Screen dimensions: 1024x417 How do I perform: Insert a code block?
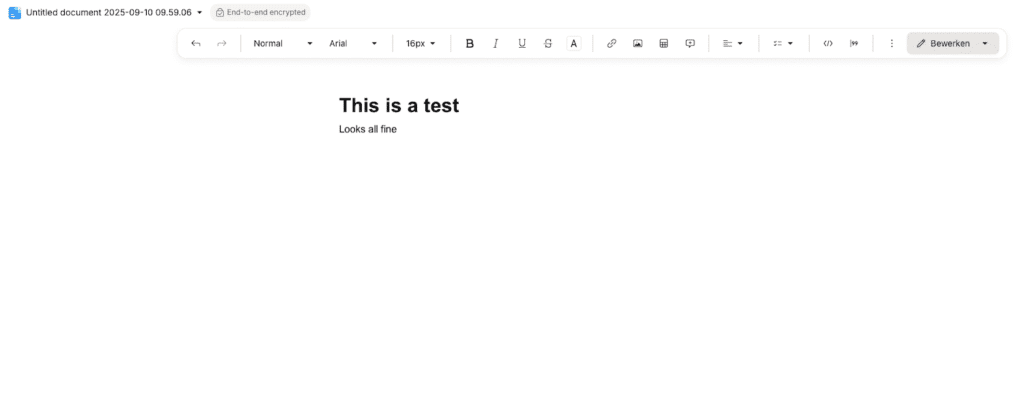point(828,44)
